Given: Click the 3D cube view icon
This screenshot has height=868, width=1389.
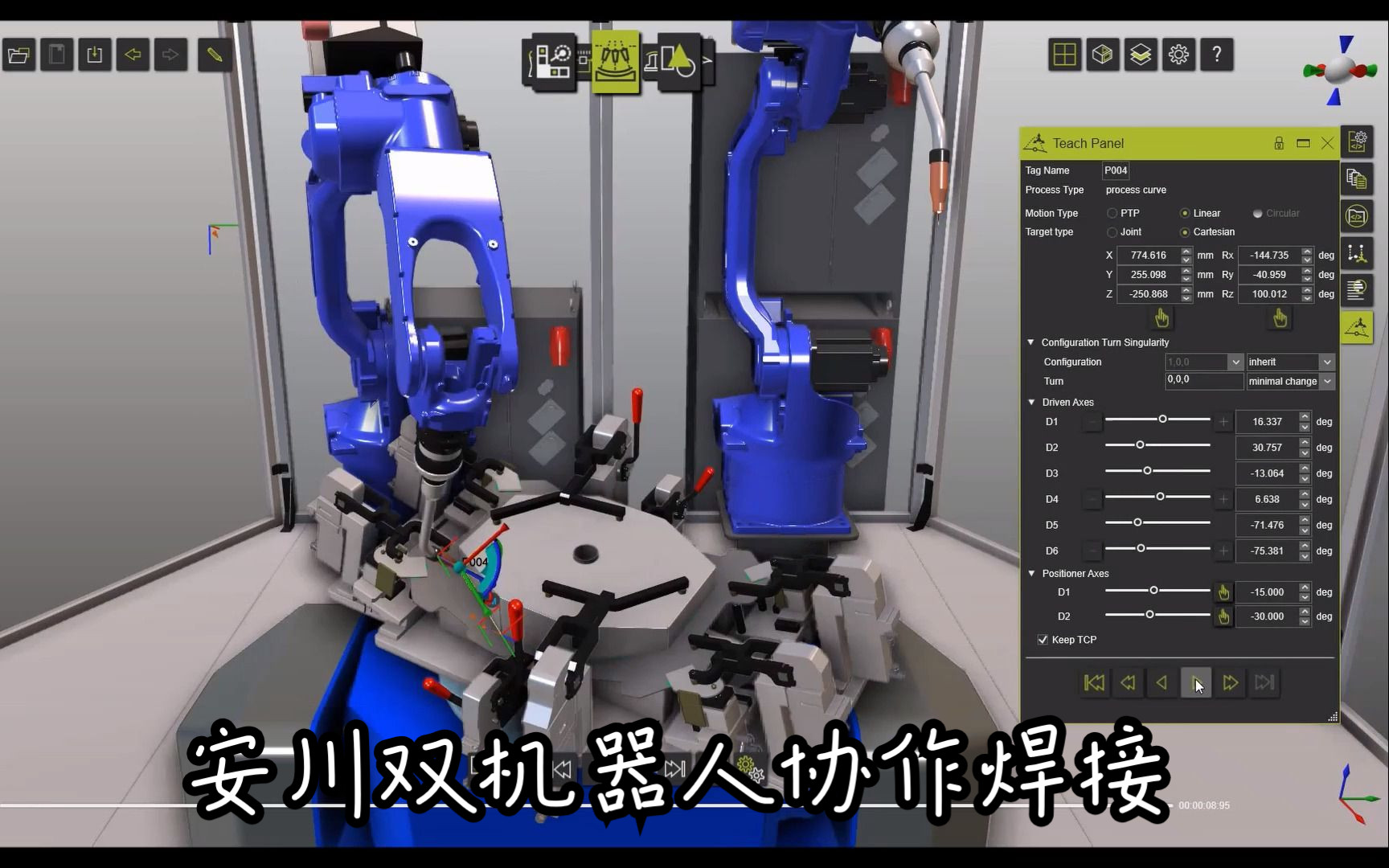Looking at the screenshot, I should 1103,55.
